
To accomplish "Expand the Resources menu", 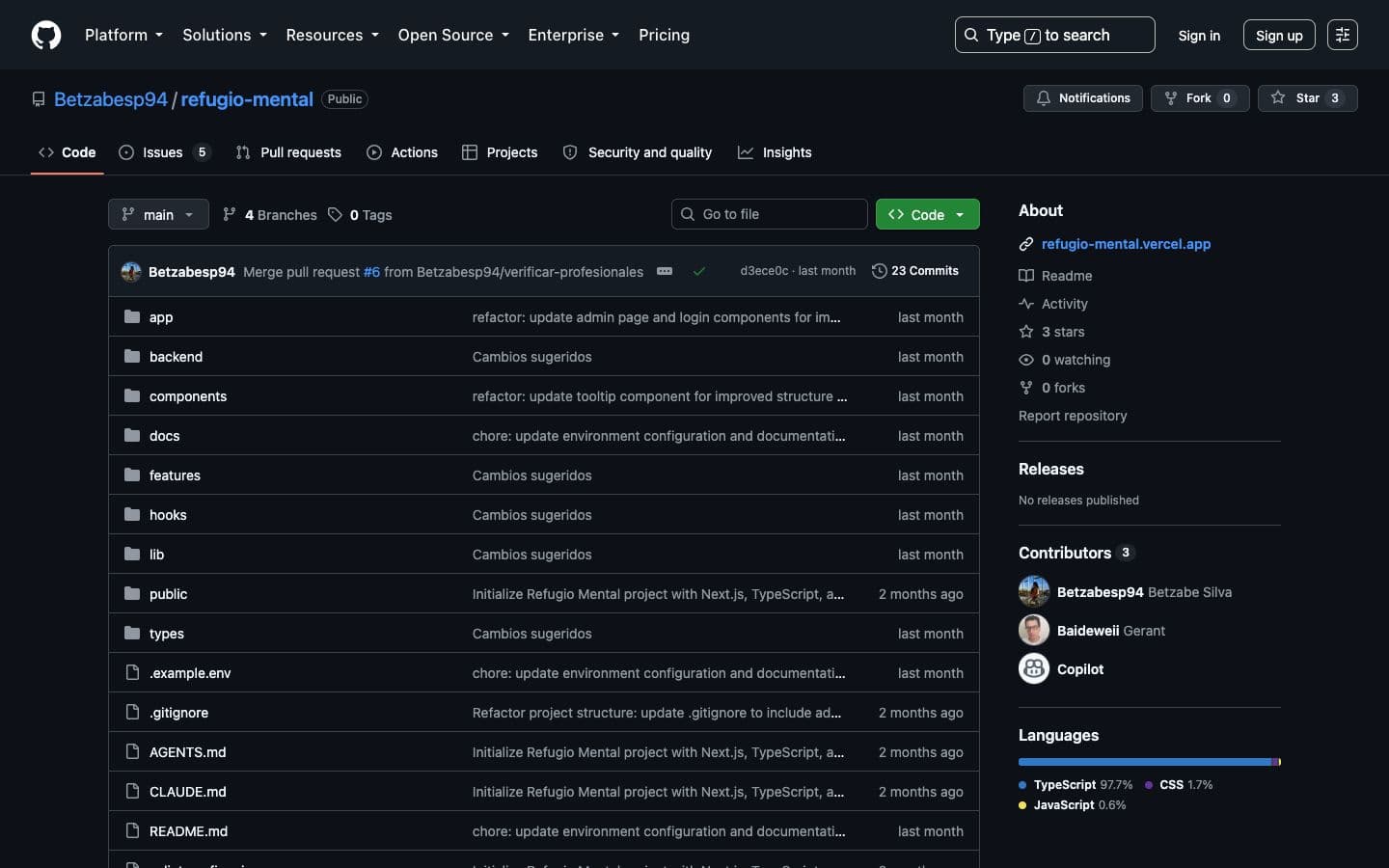I will (x=332, y=35).
